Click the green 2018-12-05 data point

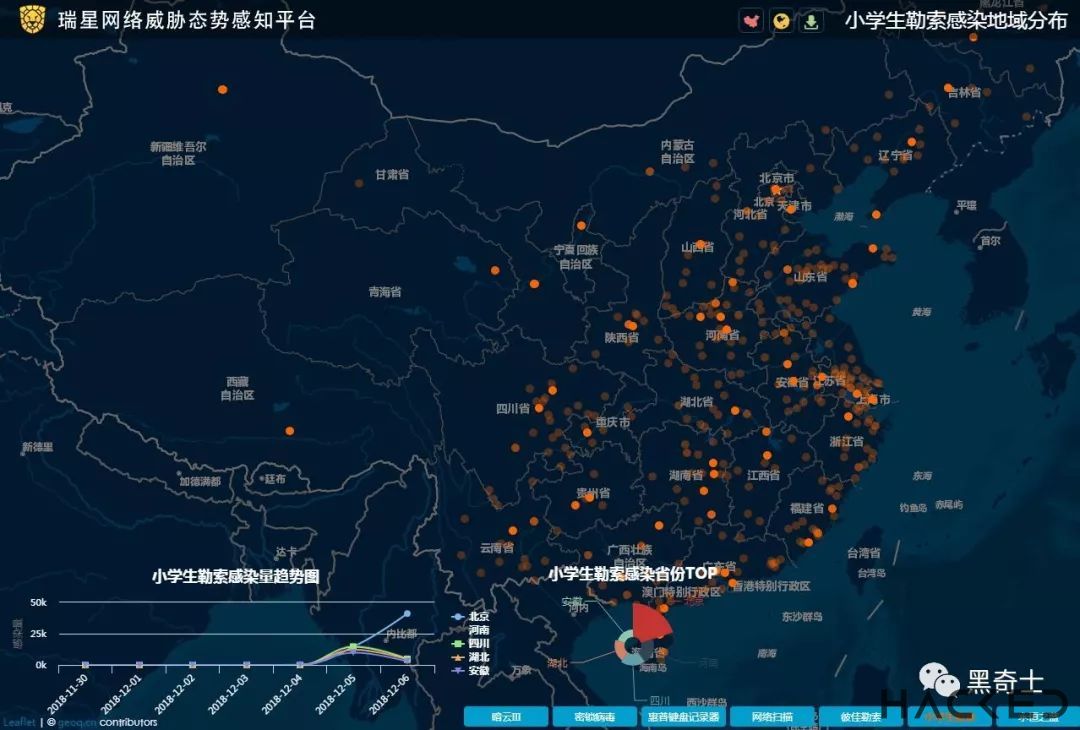point(353,647)
